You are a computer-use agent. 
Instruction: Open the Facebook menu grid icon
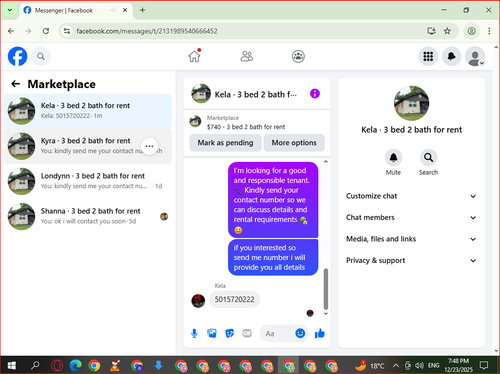click(x=428, y=56)
